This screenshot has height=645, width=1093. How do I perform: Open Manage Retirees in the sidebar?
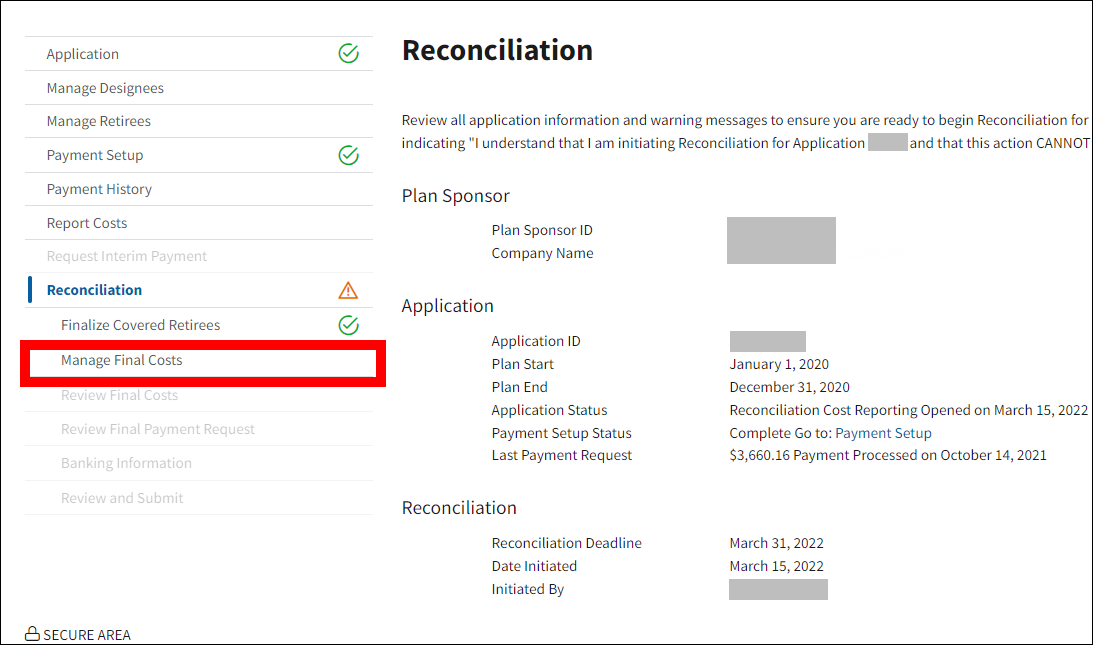point(99,121)
